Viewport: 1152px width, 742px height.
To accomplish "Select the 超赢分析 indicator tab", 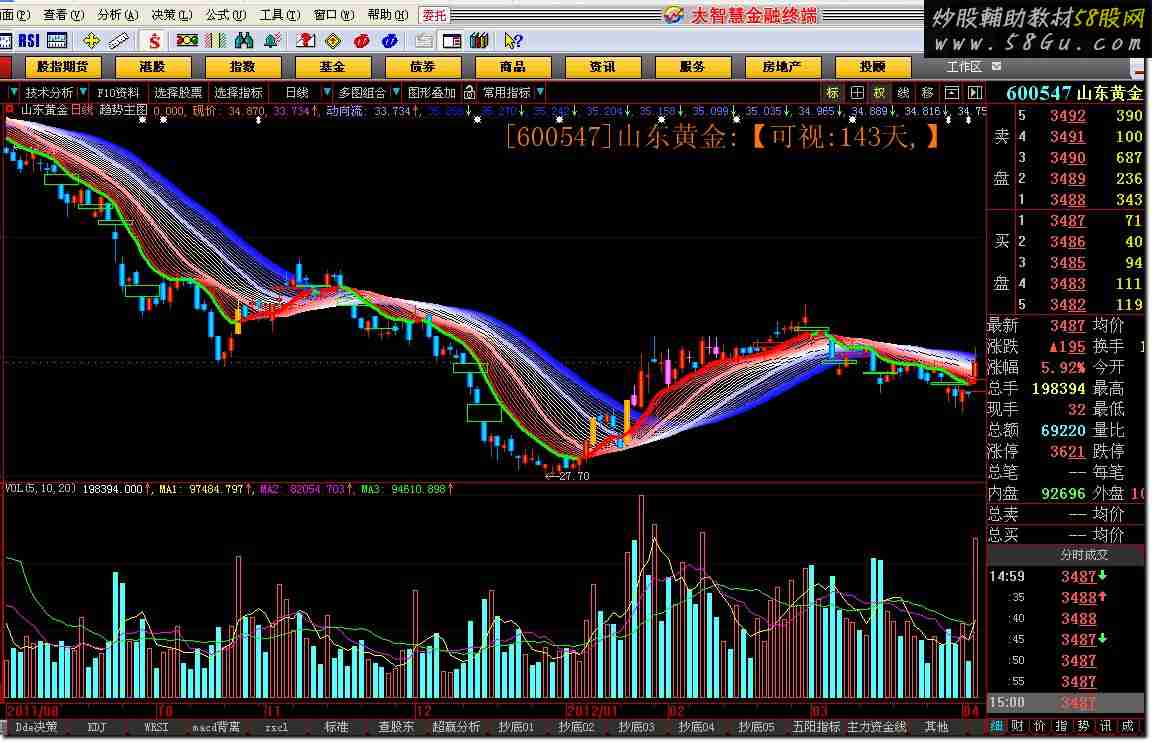I will [456, 727].
